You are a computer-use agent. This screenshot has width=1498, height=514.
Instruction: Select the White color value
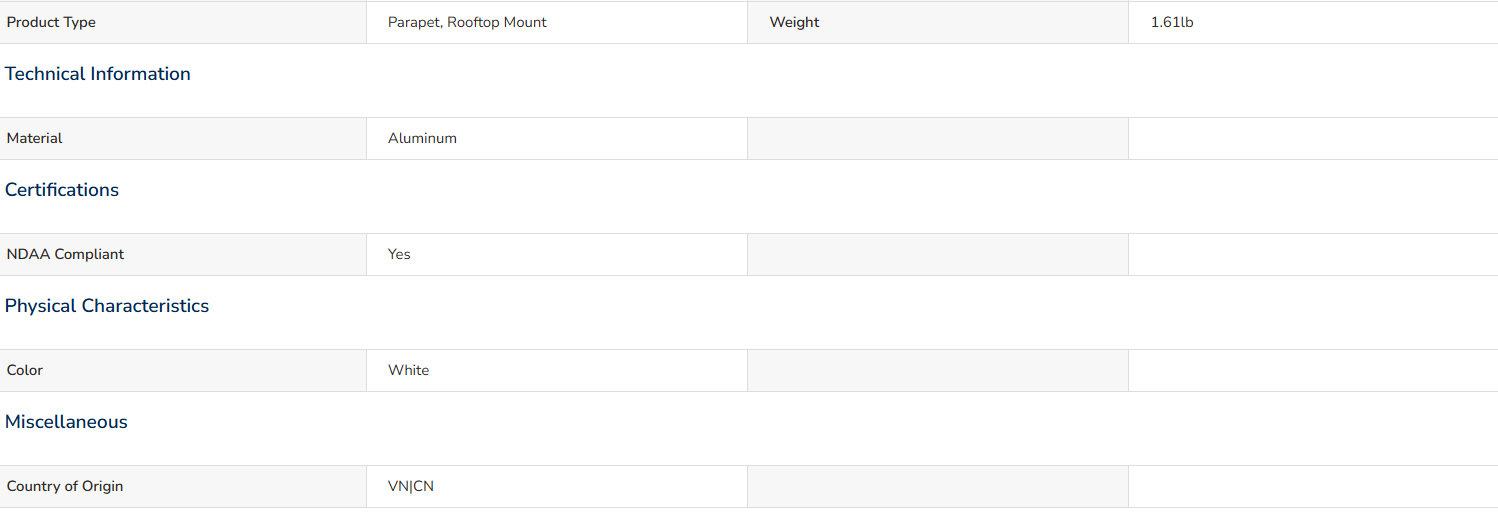coord(408,370)
